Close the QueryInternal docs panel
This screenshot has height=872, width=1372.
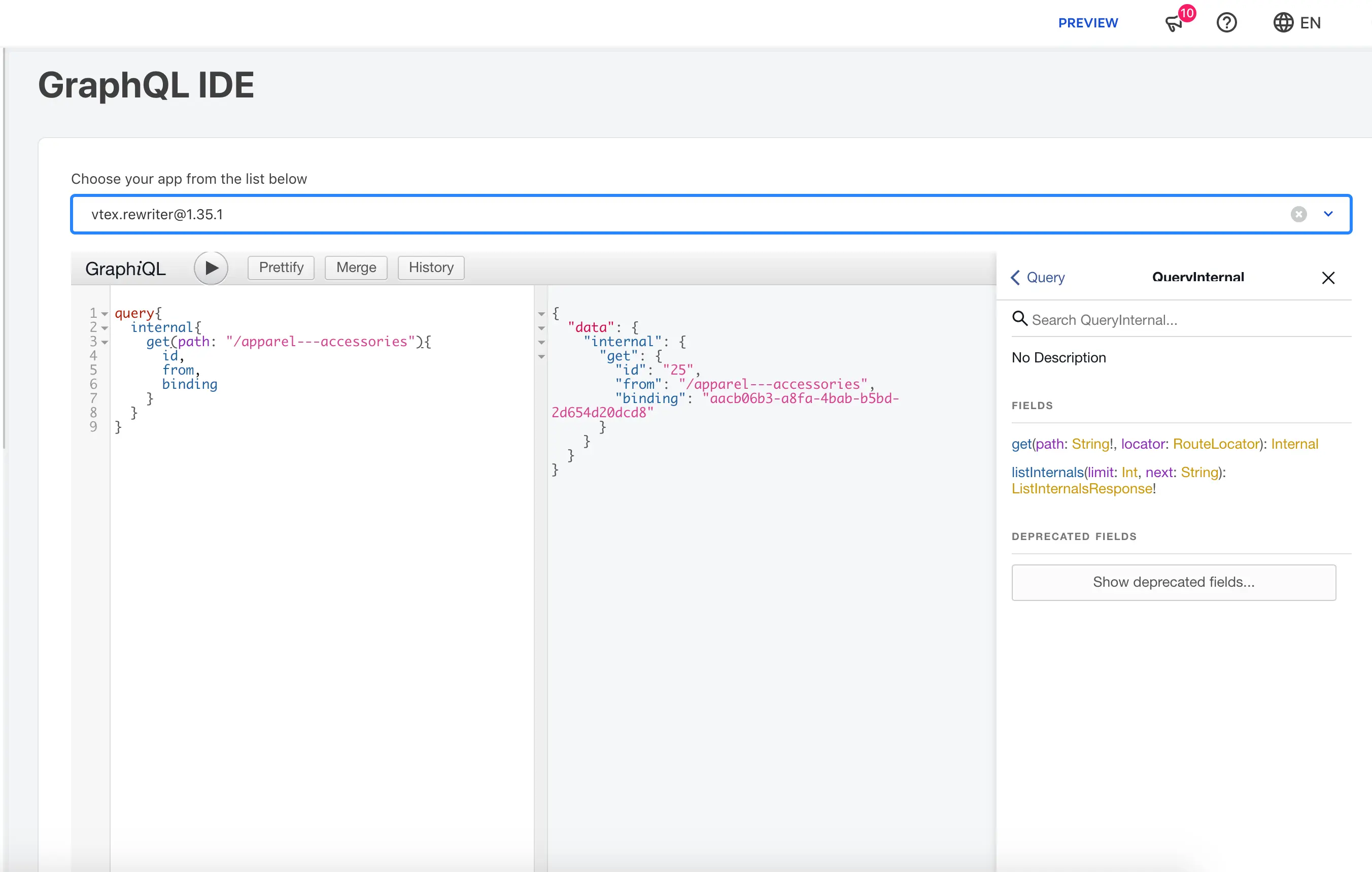coord(1328,278)
